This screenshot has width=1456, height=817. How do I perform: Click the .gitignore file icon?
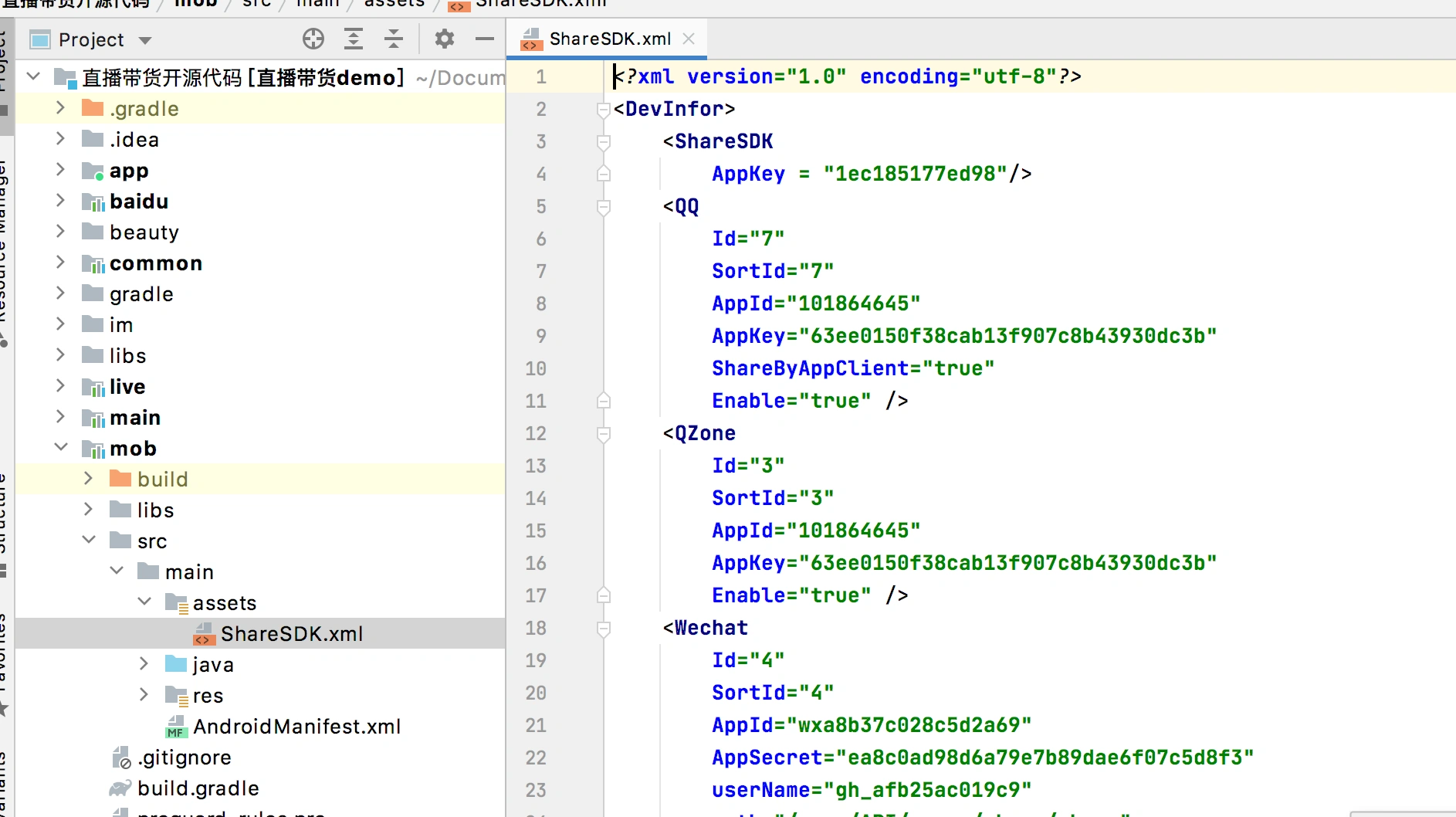click(x=121, y=758)
